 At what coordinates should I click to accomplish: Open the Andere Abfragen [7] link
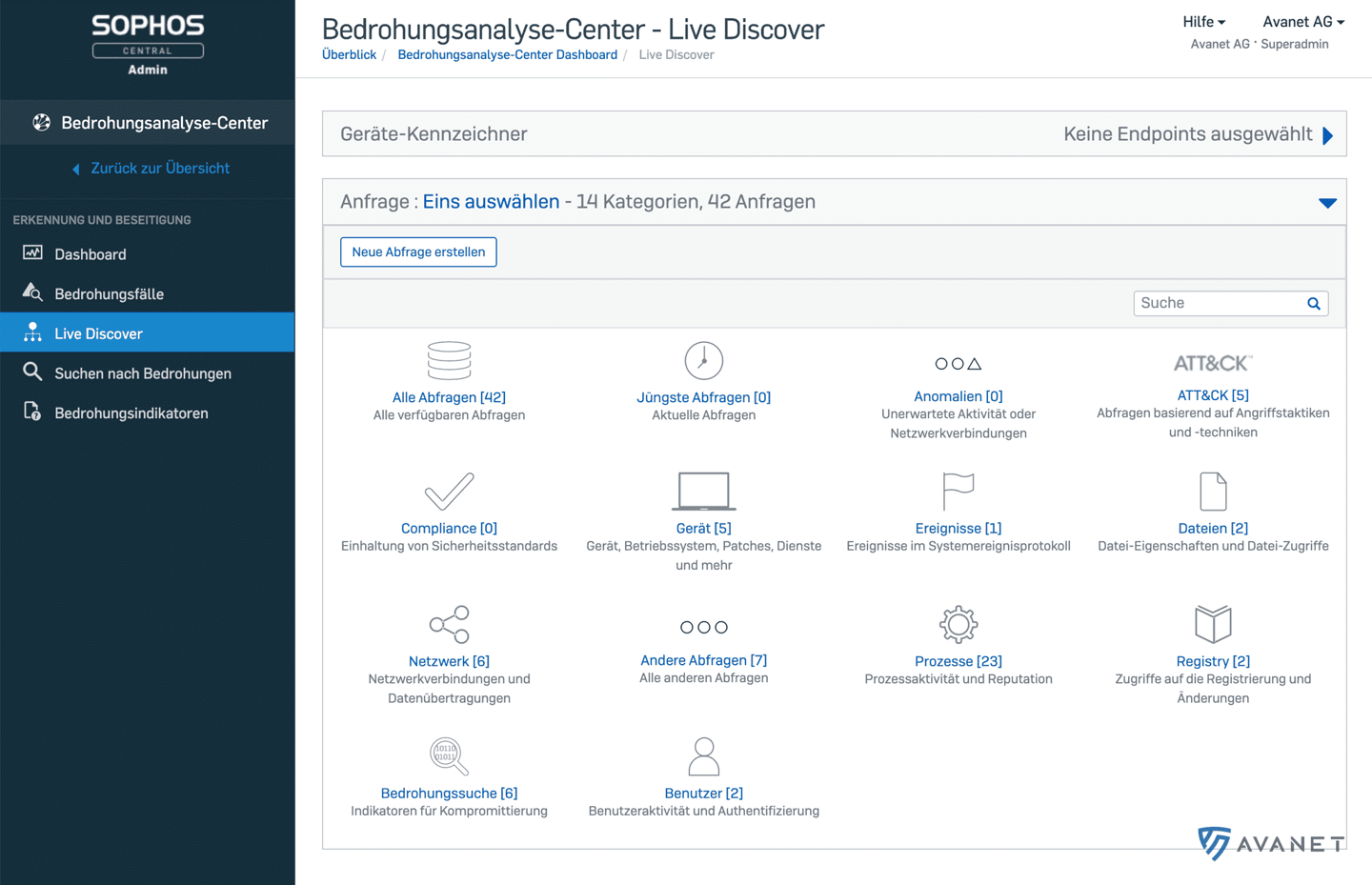click(x=704, y=660)
